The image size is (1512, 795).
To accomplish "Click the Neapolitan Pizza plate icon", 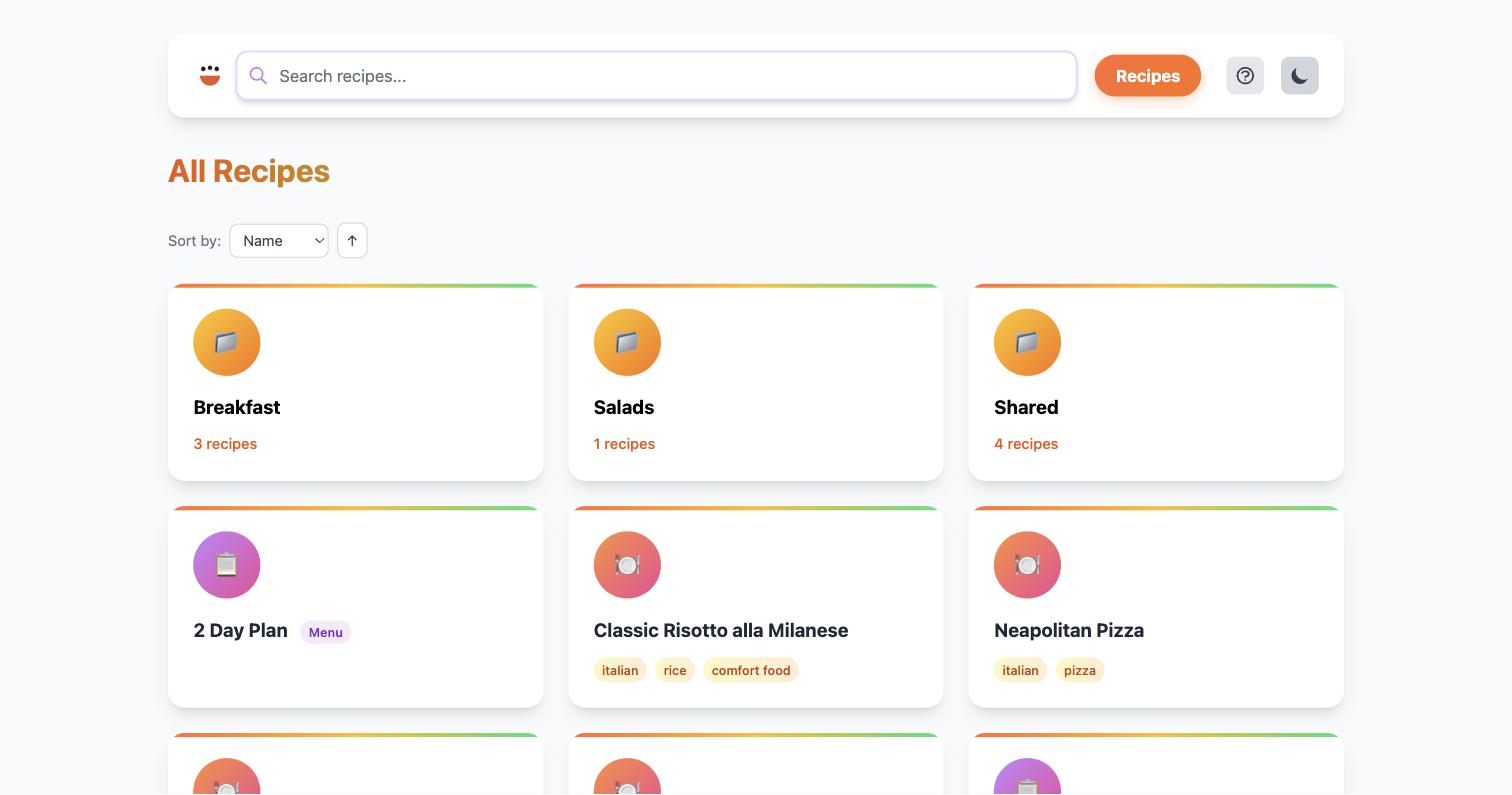I will tap(1027, 565).
